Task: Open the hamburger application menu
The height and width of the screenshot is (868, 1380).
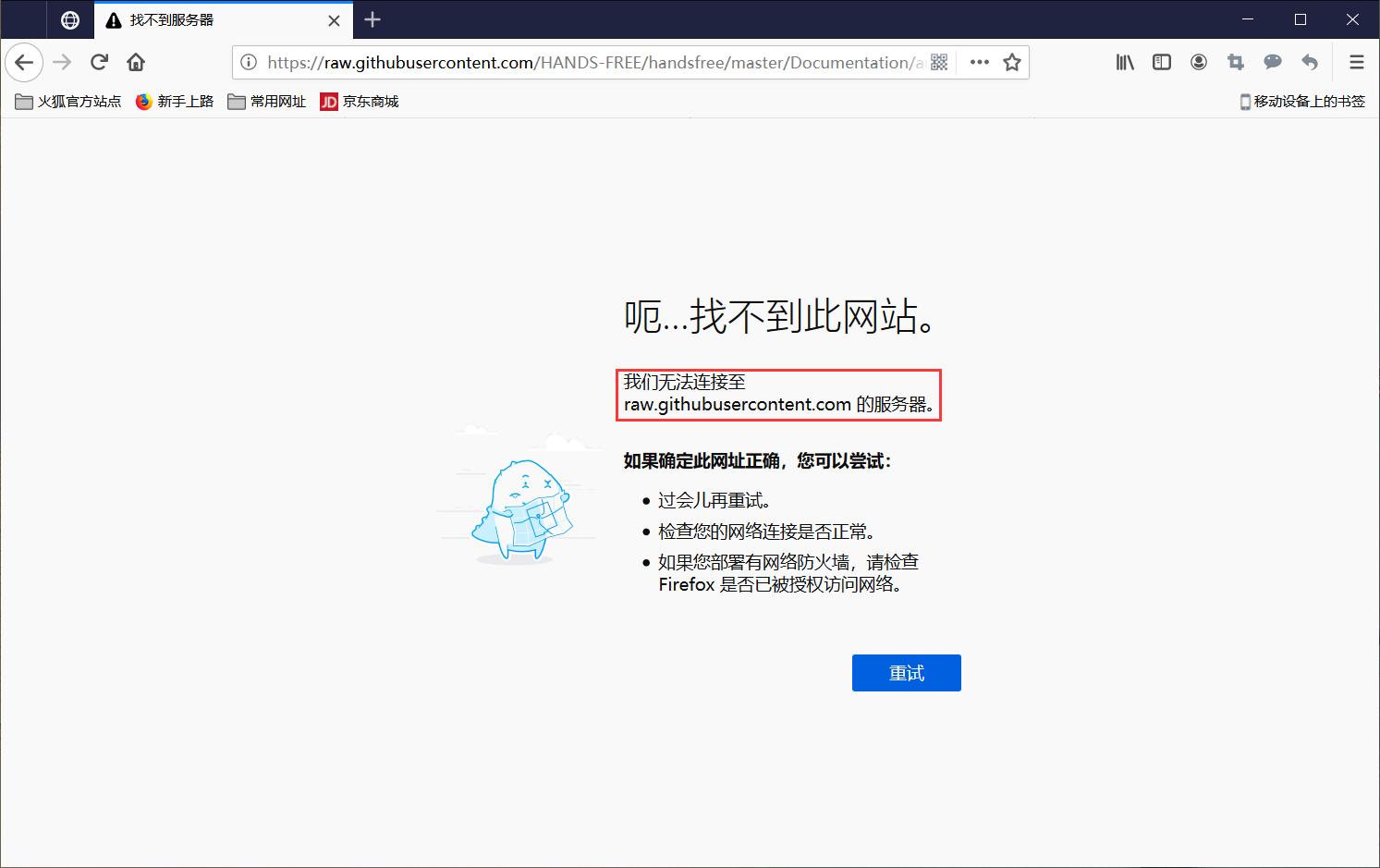Action: pos(1357,63)
